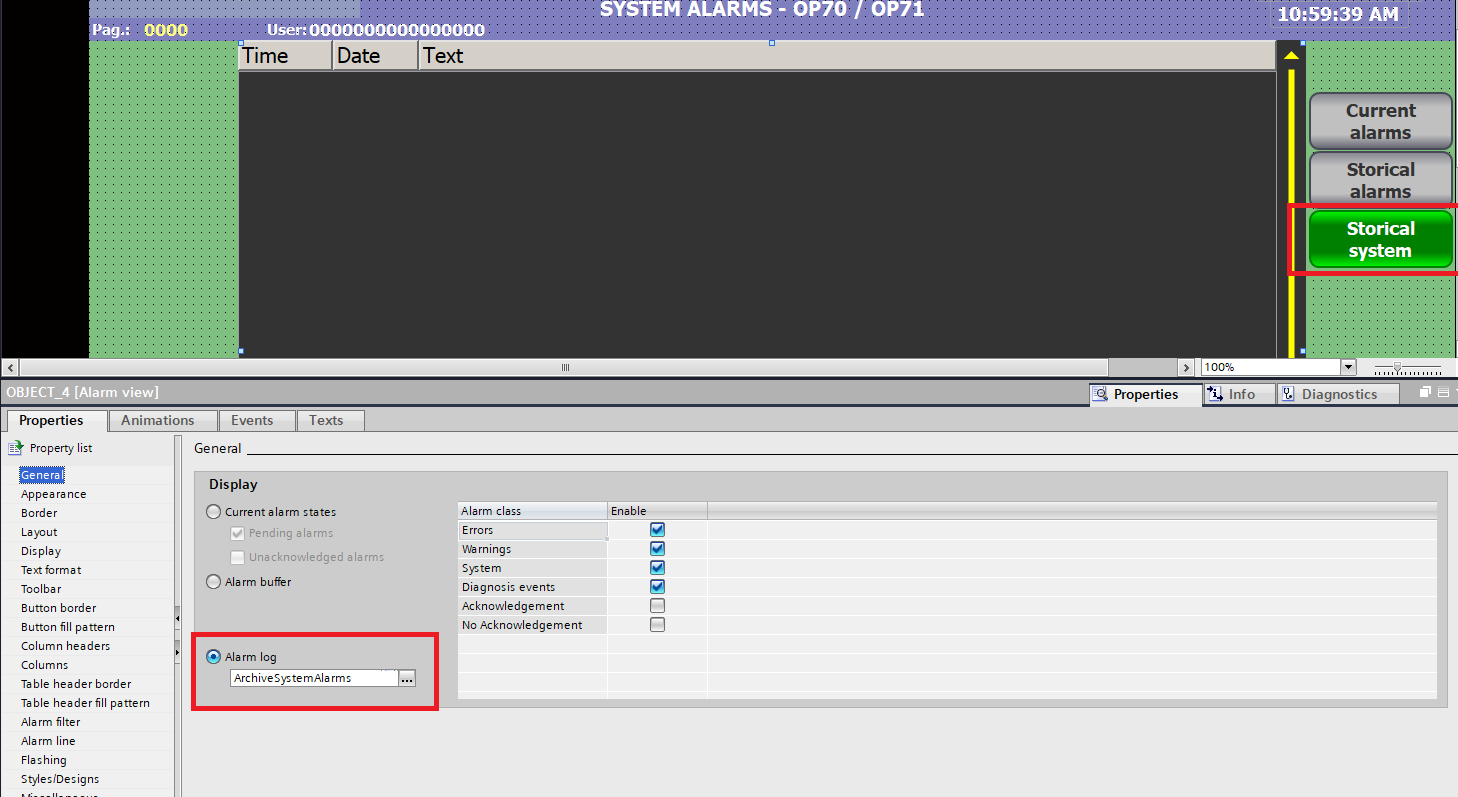Select Alarm line in the property list
The image size is (1458, 797).
pos(48,741)
